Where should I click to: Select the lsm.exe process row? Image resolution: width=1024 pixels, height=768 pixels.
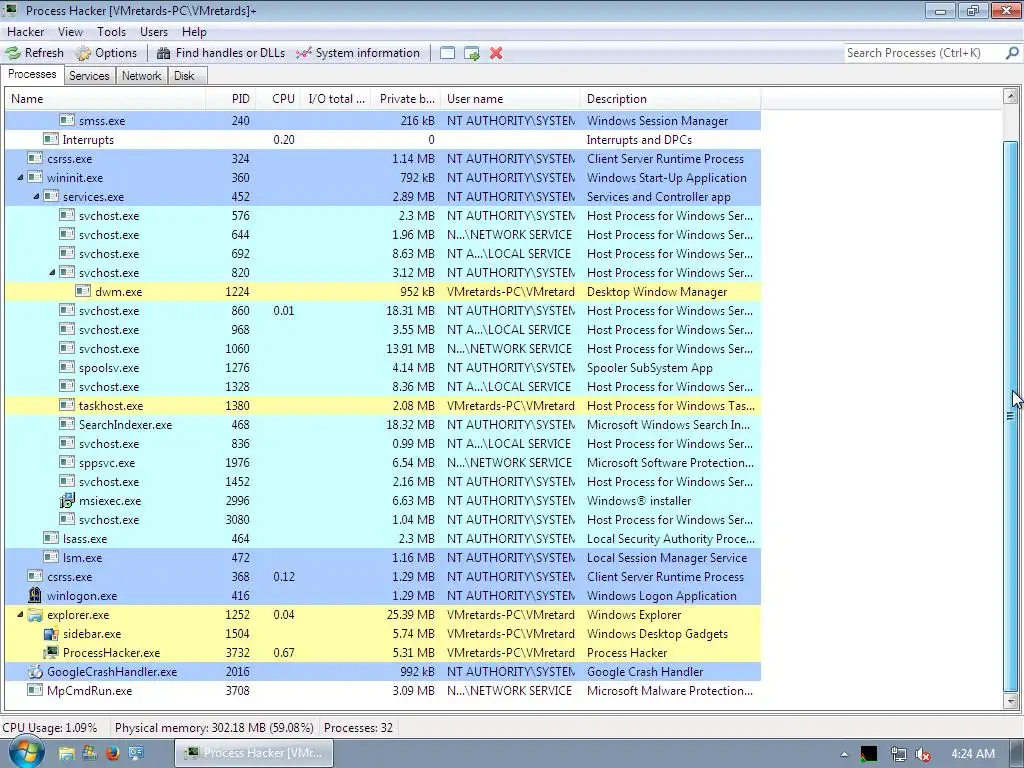click(383, 558)
